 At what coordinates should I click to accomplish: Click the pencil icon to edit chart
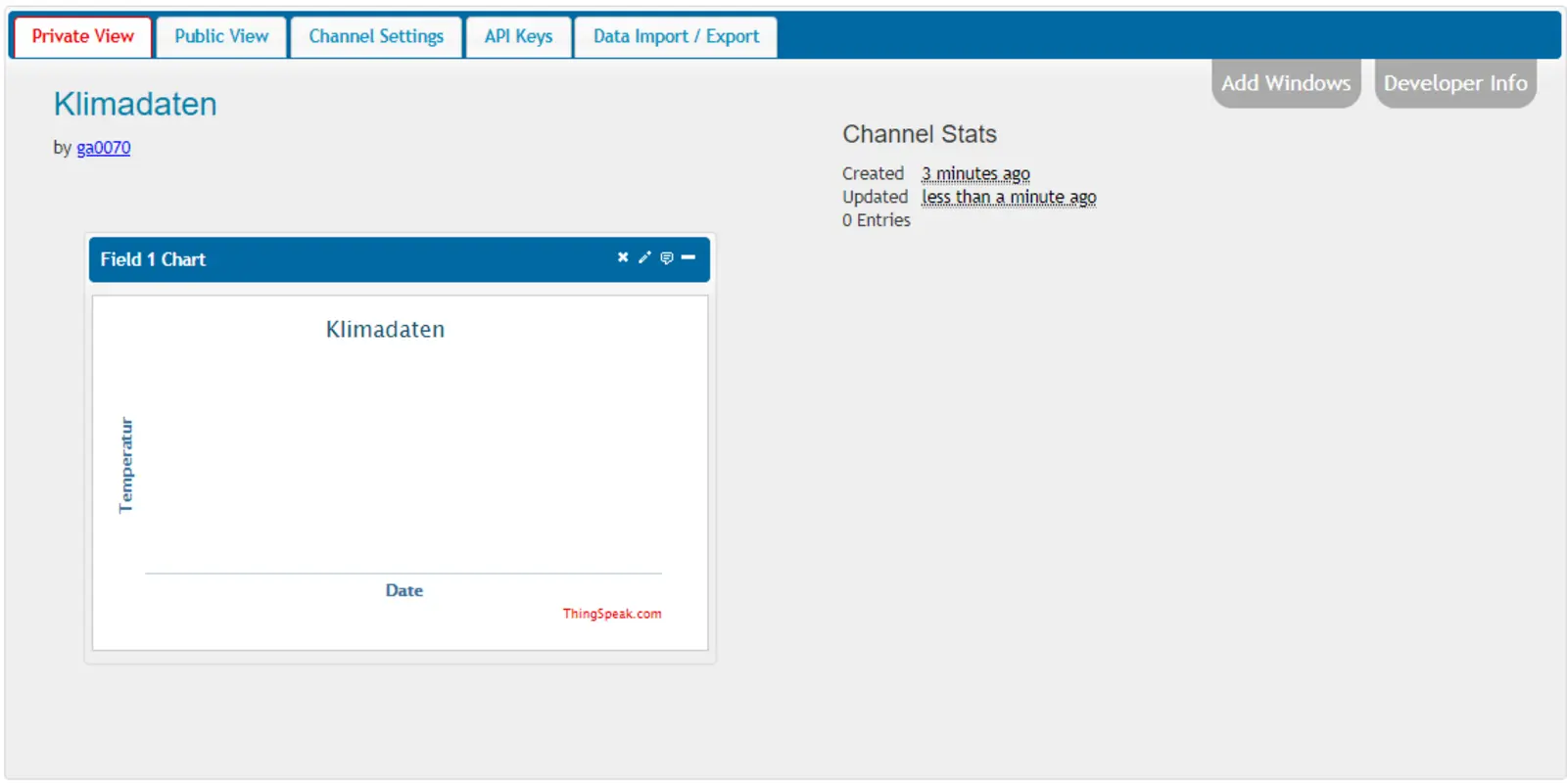(644, 257)
